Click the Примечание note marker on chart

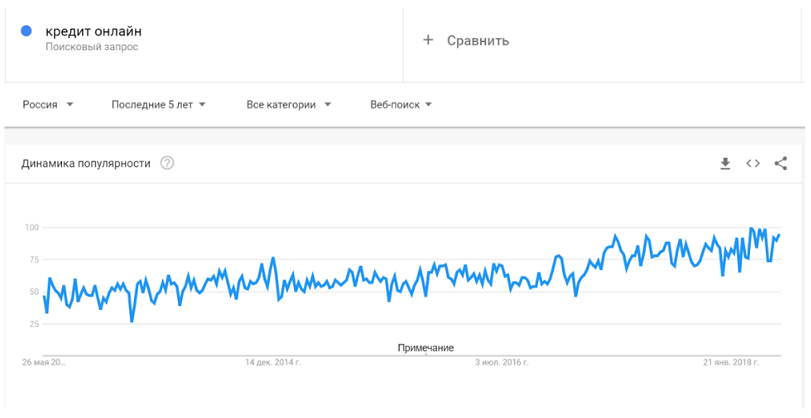point(426,348)
